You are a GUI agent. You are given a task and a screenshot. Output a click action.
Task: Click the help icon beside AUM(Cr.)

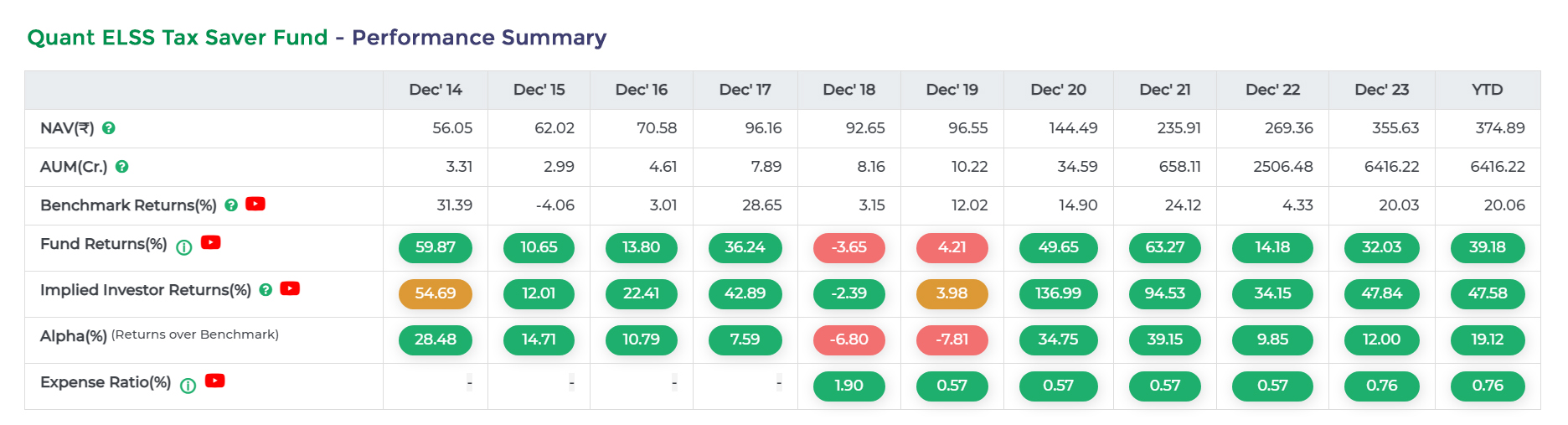pos(122,167)
